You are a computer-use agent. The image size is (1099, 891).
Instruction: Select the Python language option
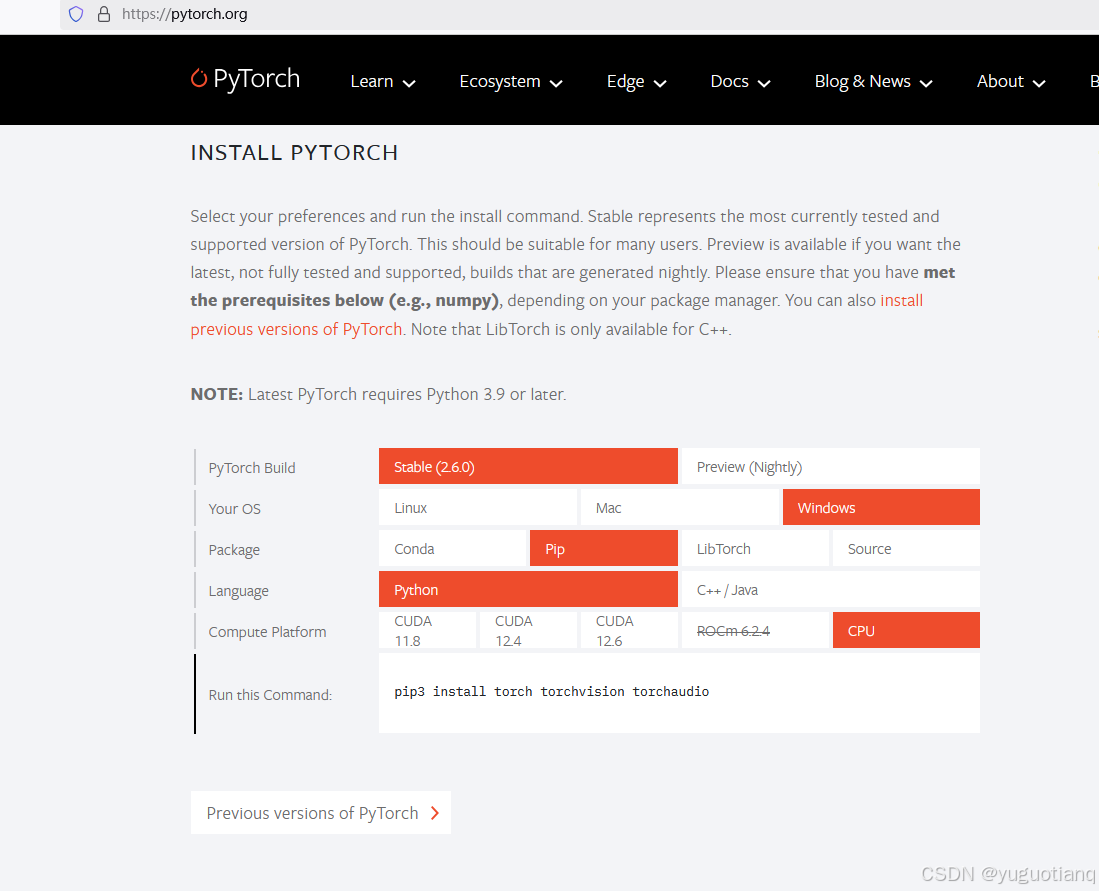tap(528, 590)
